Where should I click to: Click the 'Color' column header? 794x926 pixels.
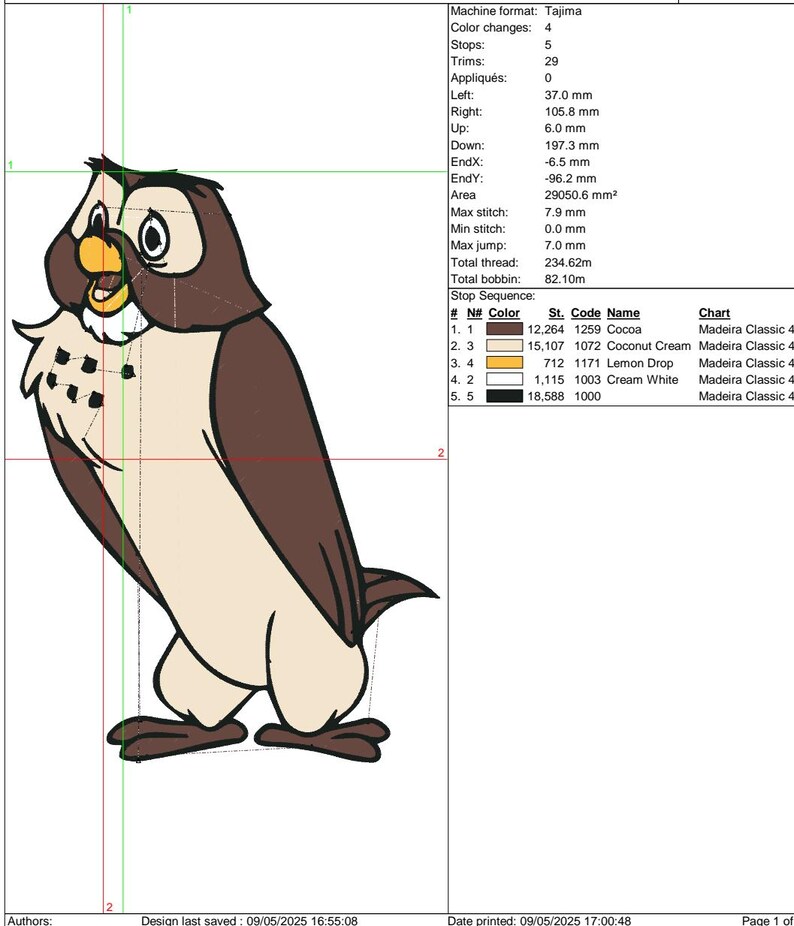pos(504,313)
